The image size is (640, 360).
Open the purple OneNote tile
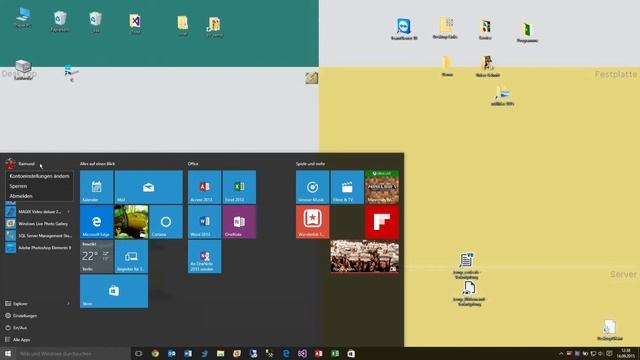click(x=239, y=222)
